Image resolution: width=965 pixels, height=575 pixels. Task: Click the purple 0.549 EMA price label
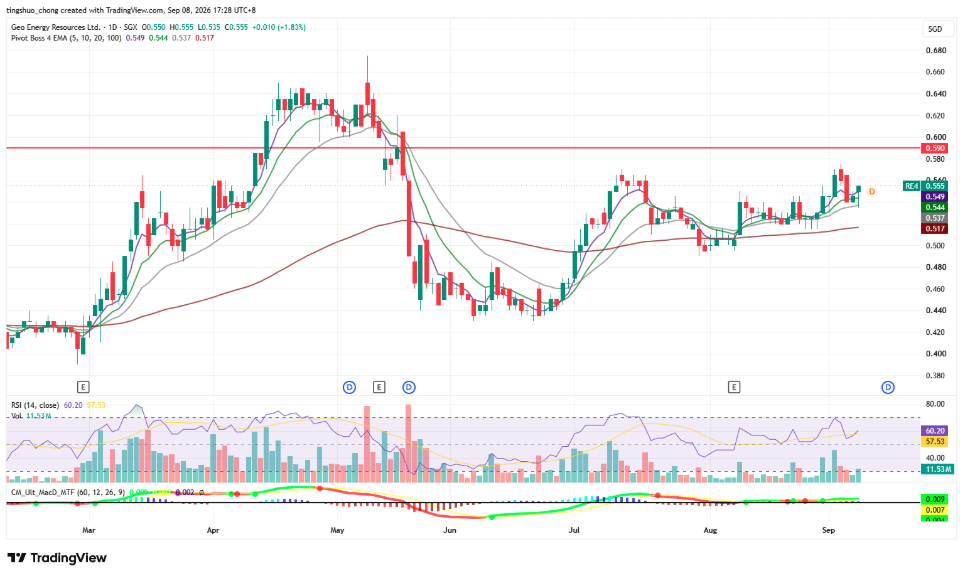tap(934, 197)
